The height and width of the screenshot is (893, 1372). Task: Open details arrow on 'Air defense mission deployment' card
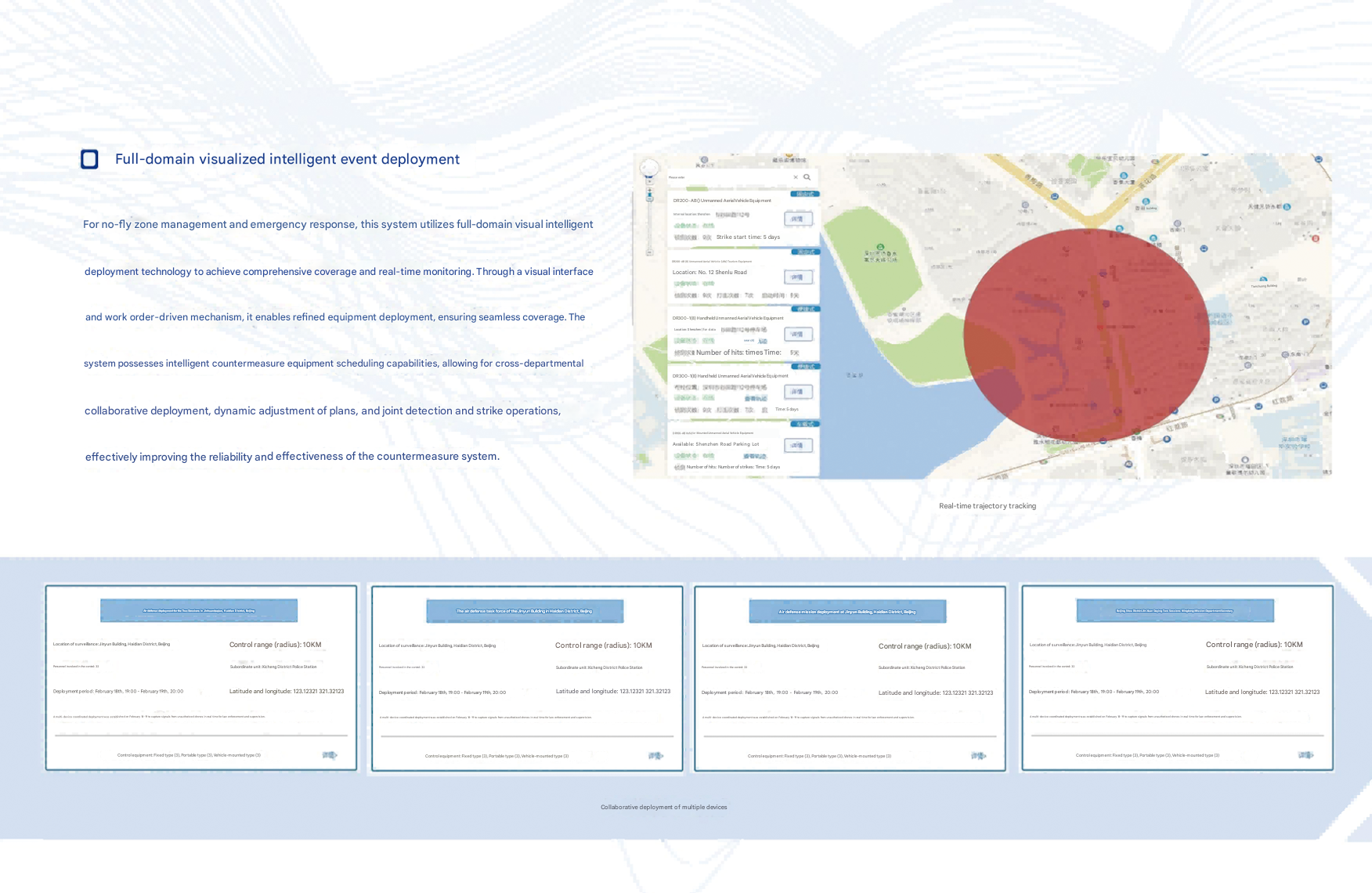point(979,756)
